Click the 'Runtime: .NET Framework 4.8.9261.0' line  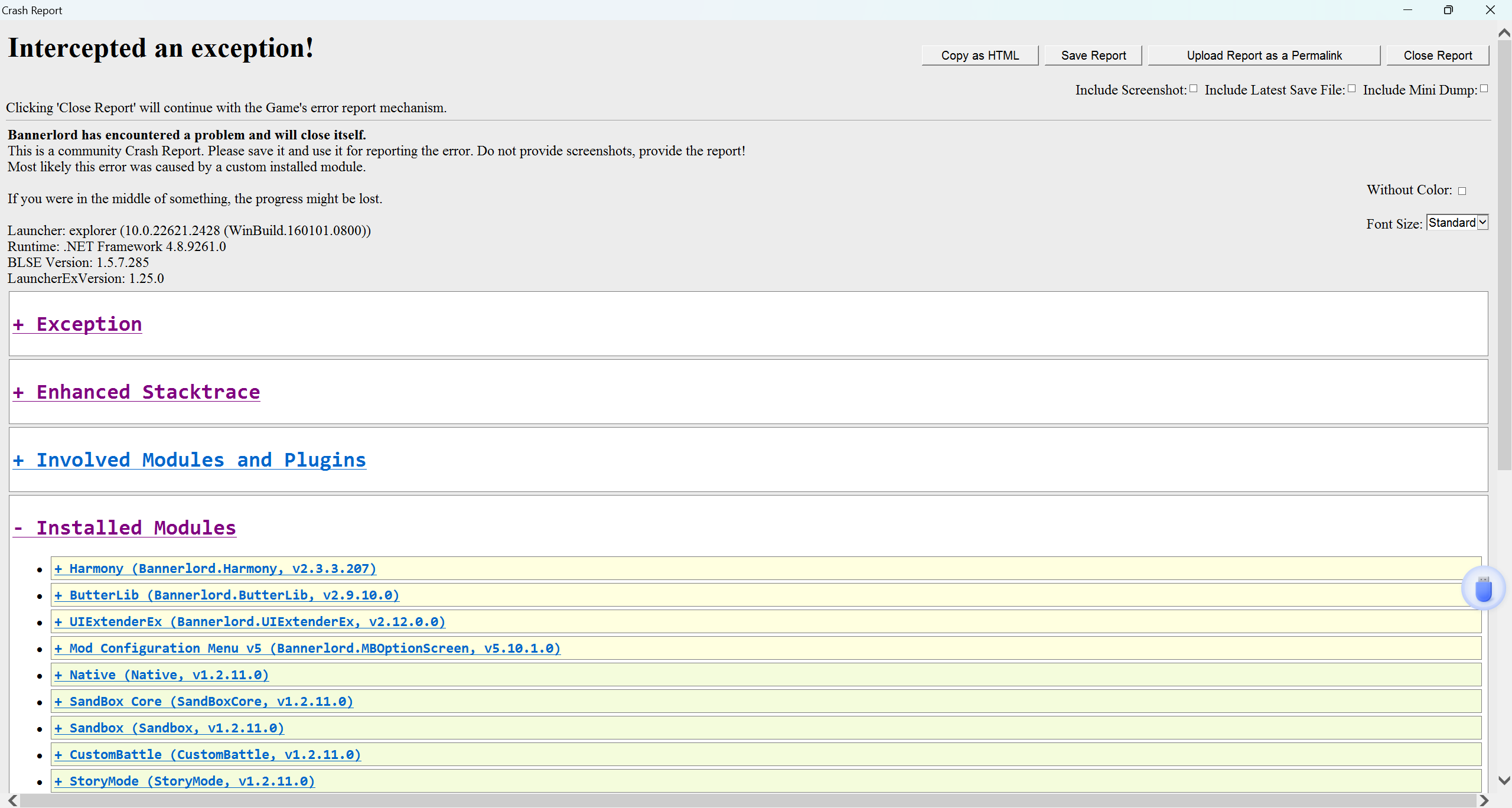point(117,246)
